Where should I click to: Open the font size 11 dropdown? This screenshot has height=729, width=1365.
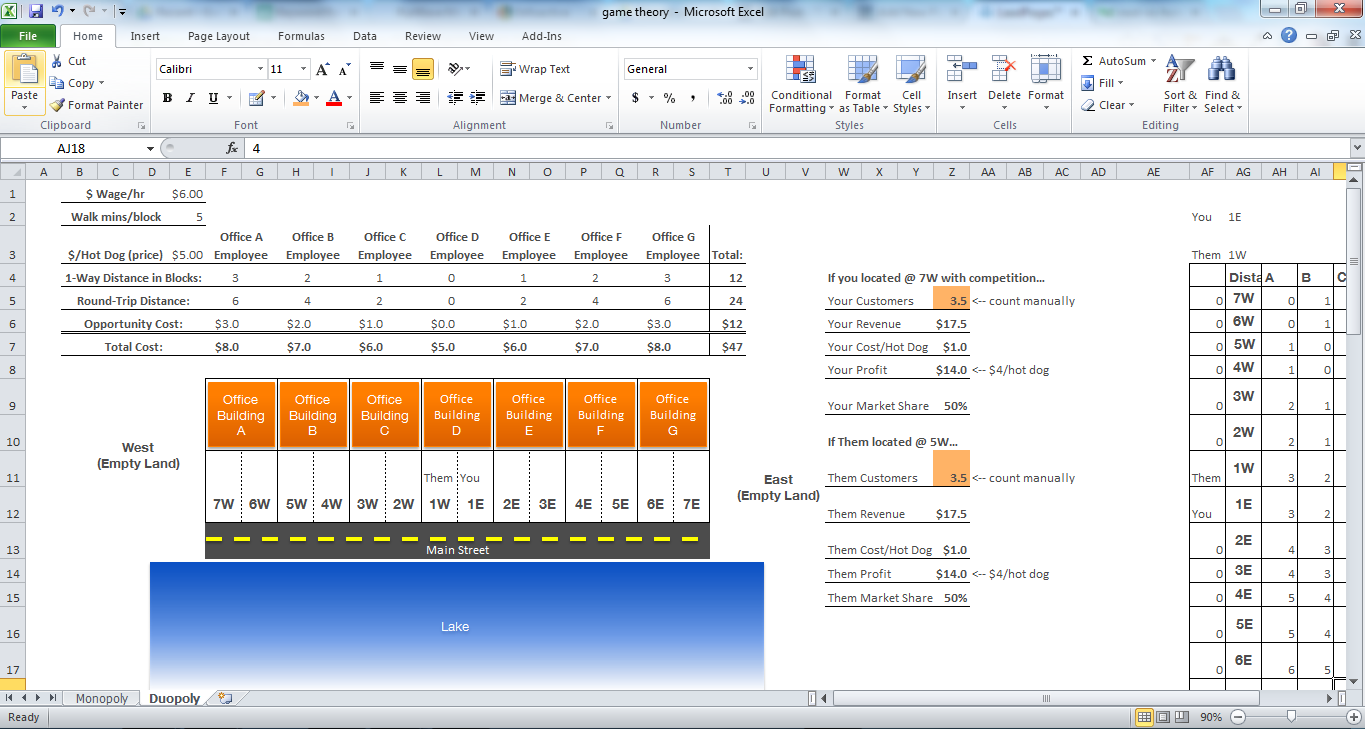[304, 69]
